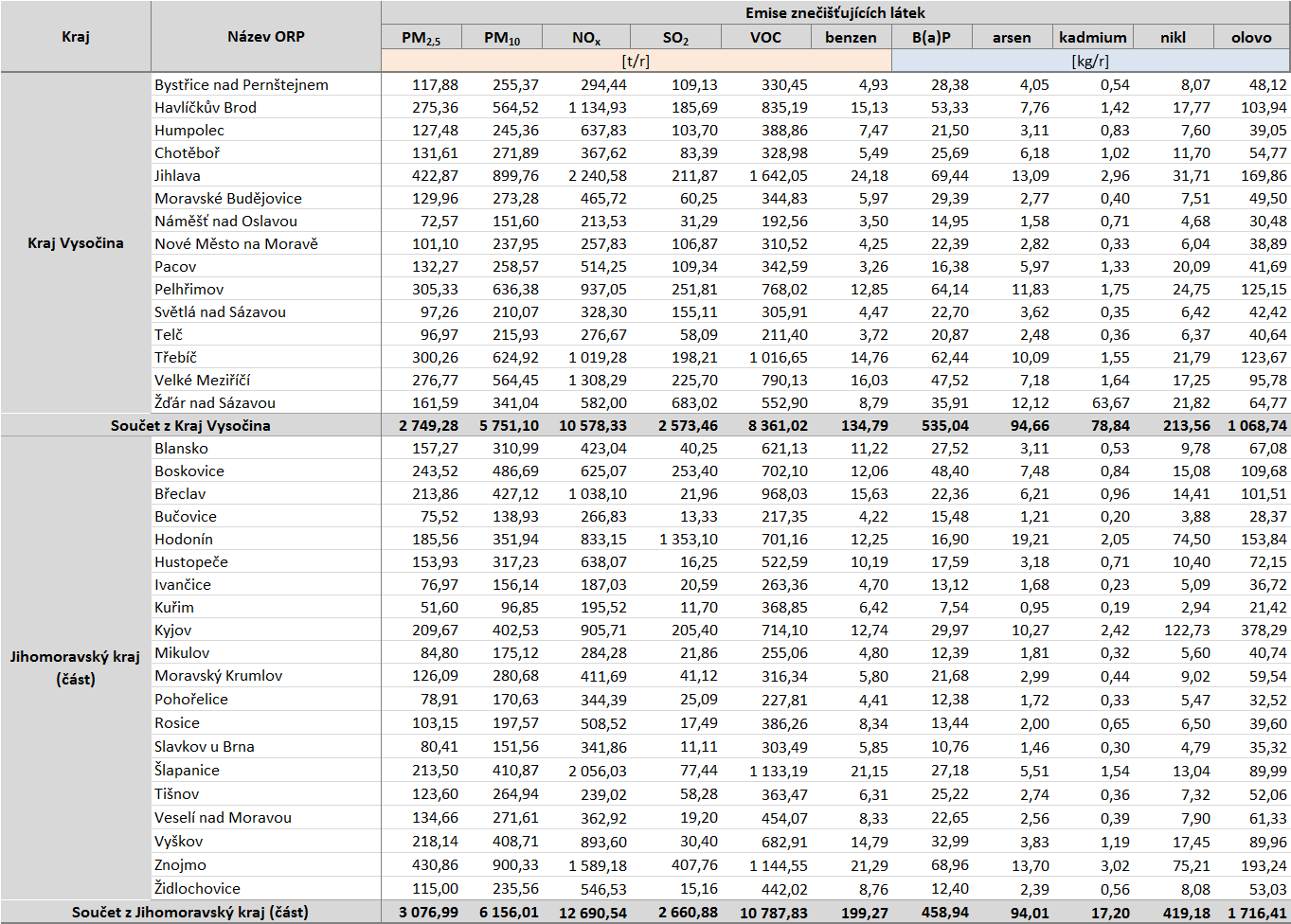1291x924 pixels.
Task: Select the VOC column header
Action: tap(766, 37)
